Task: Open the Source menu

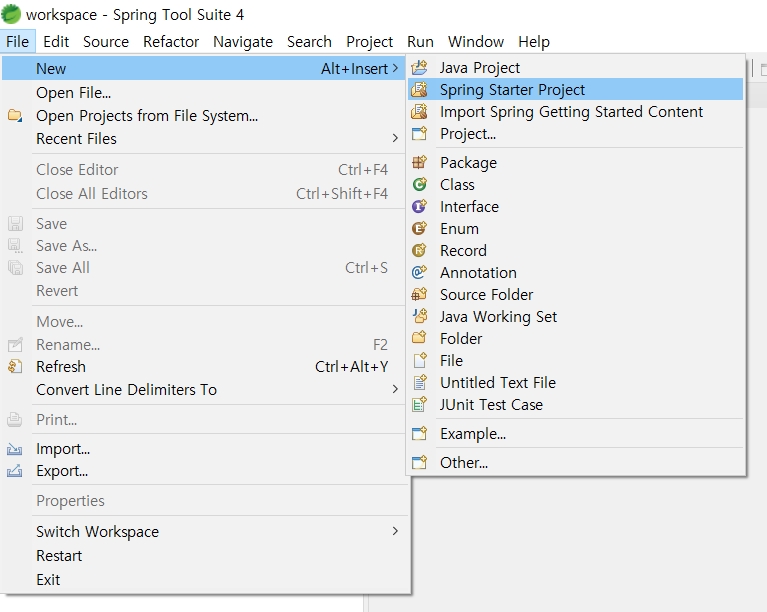Action: 106,42
